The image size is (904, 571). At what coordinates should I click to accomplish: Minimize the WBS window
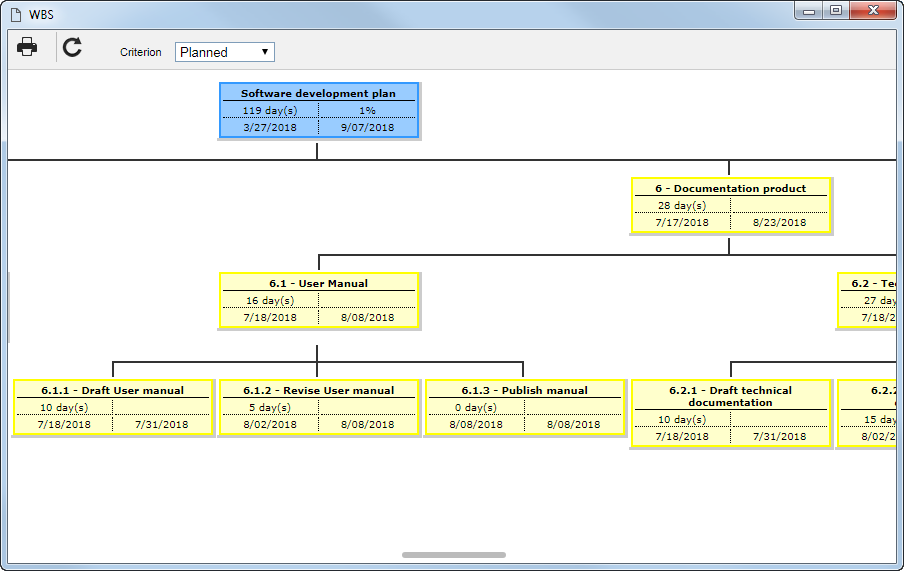click(809, 11)
